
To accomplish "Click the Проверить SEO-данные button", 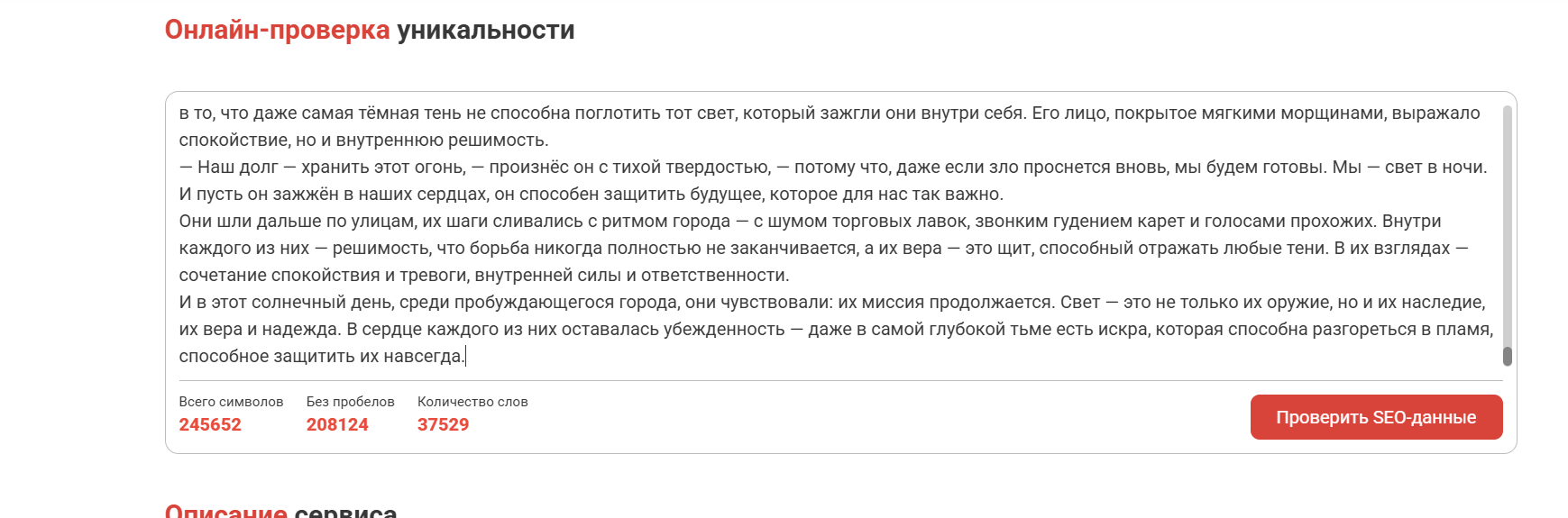I will (x=1376, y=417).
